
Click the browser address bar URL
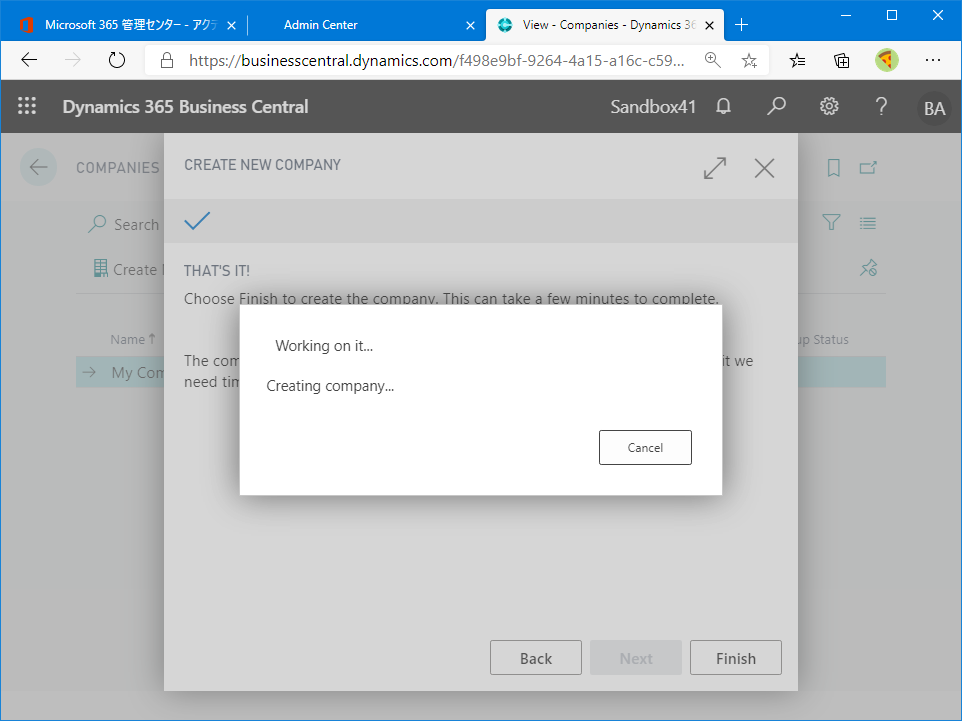coord(436,60)
